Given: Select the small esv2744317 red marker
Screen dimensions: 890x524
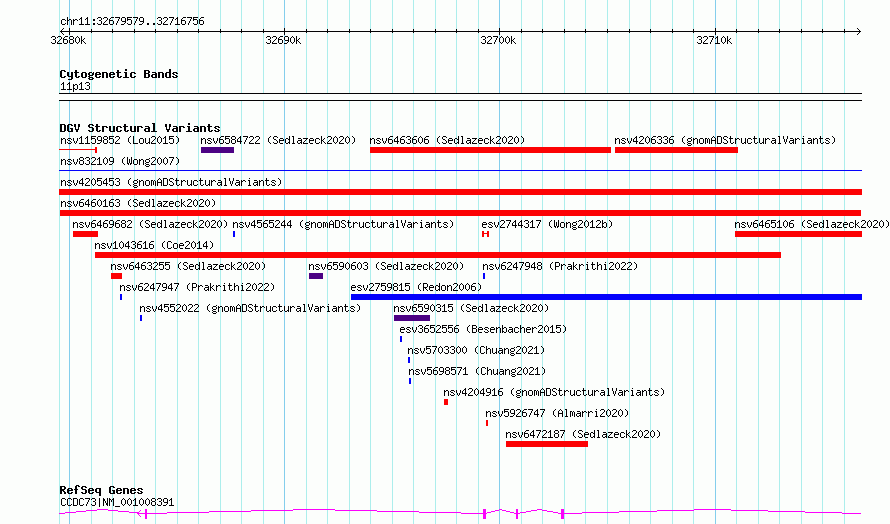Looking at the screenshot, I should click(485, 234).
